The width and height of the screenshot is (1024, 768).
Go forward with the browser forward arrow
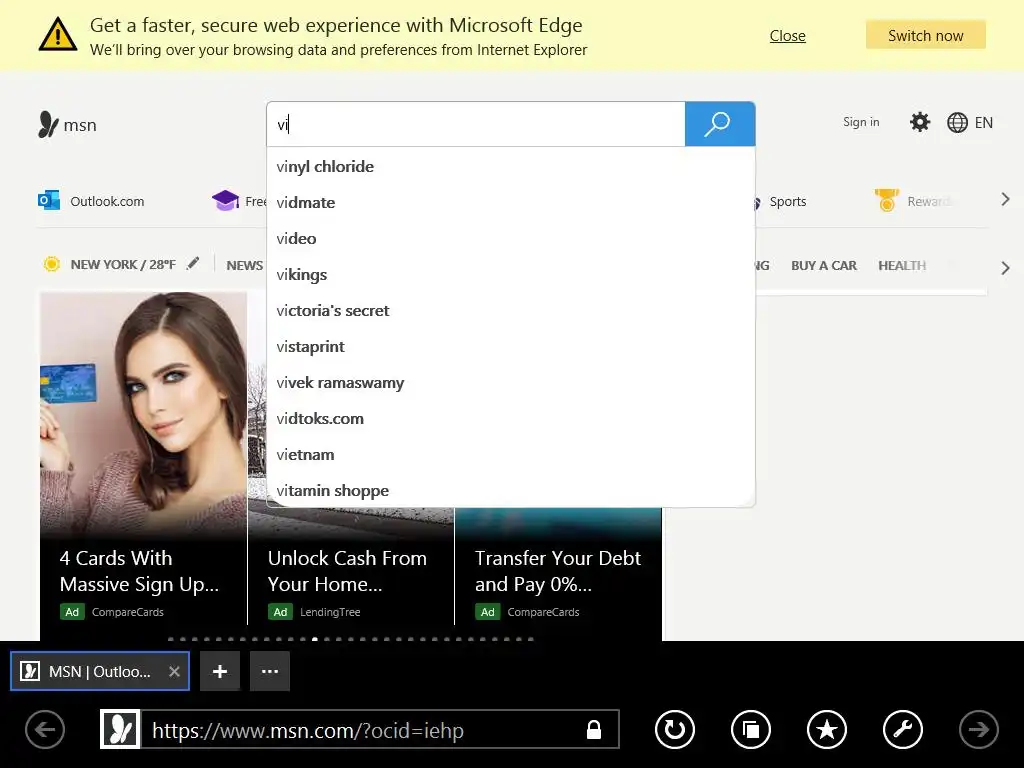coord(978,729)
